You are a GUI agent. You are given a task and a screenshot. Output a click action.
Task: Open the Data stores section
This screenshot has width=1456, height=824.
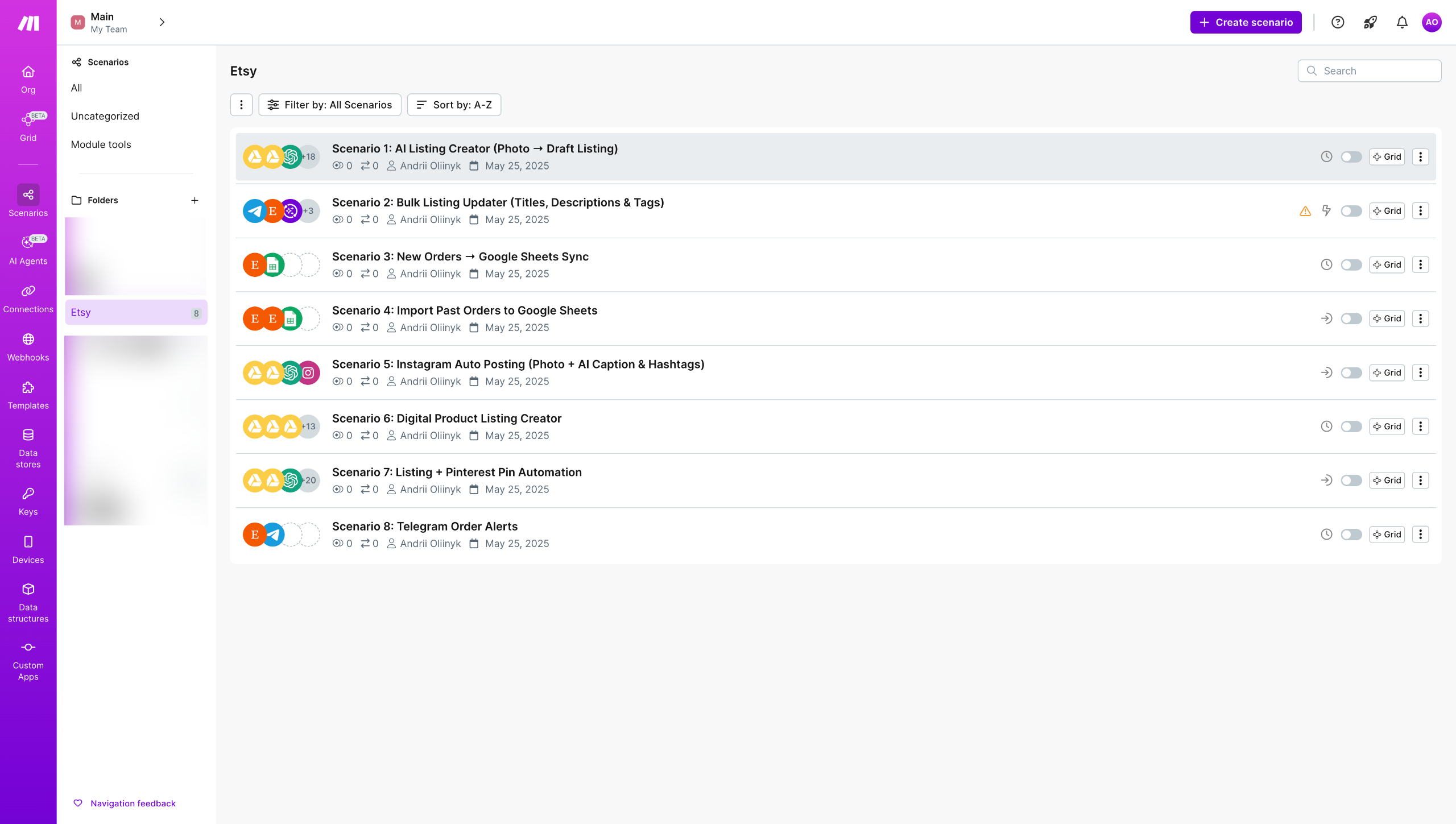(x=28, y=448)
